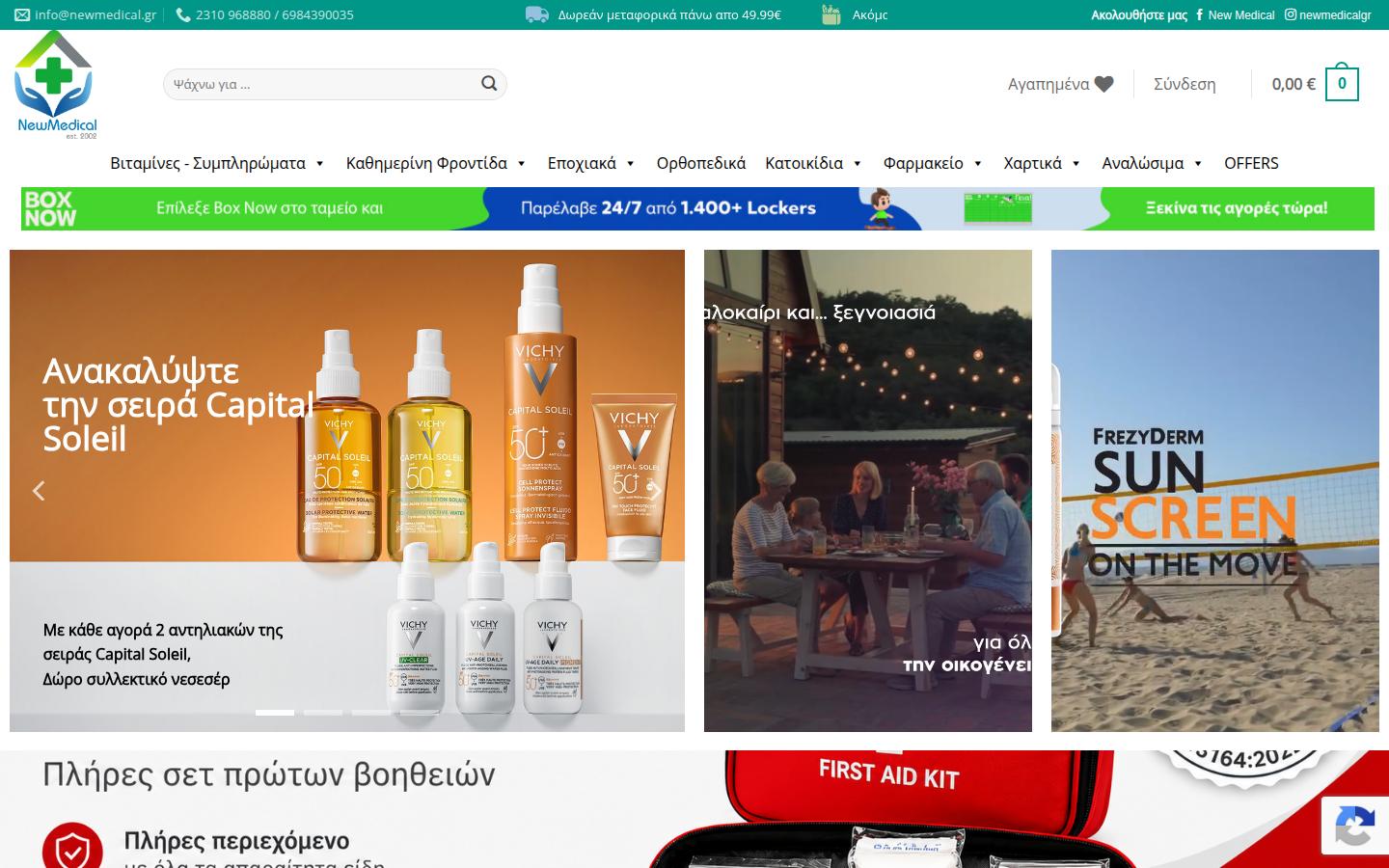Open the Φαρμακείο menu
The width and height of the screenshot is (1389, 868).
coord(923,163)
